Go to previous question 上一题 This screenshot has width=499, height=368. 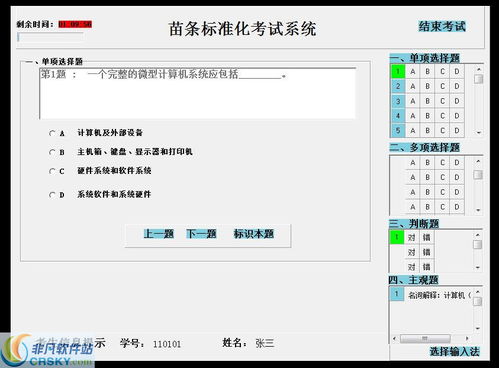(159, 234)
